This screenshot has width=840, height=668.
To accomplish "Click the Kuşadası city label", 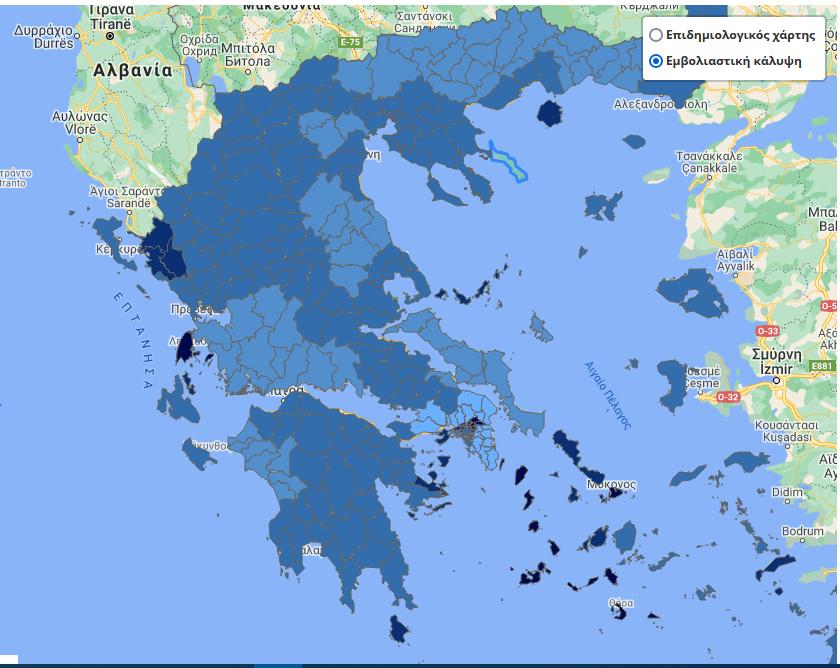I will pyautogui.click(x=787, y=437).
